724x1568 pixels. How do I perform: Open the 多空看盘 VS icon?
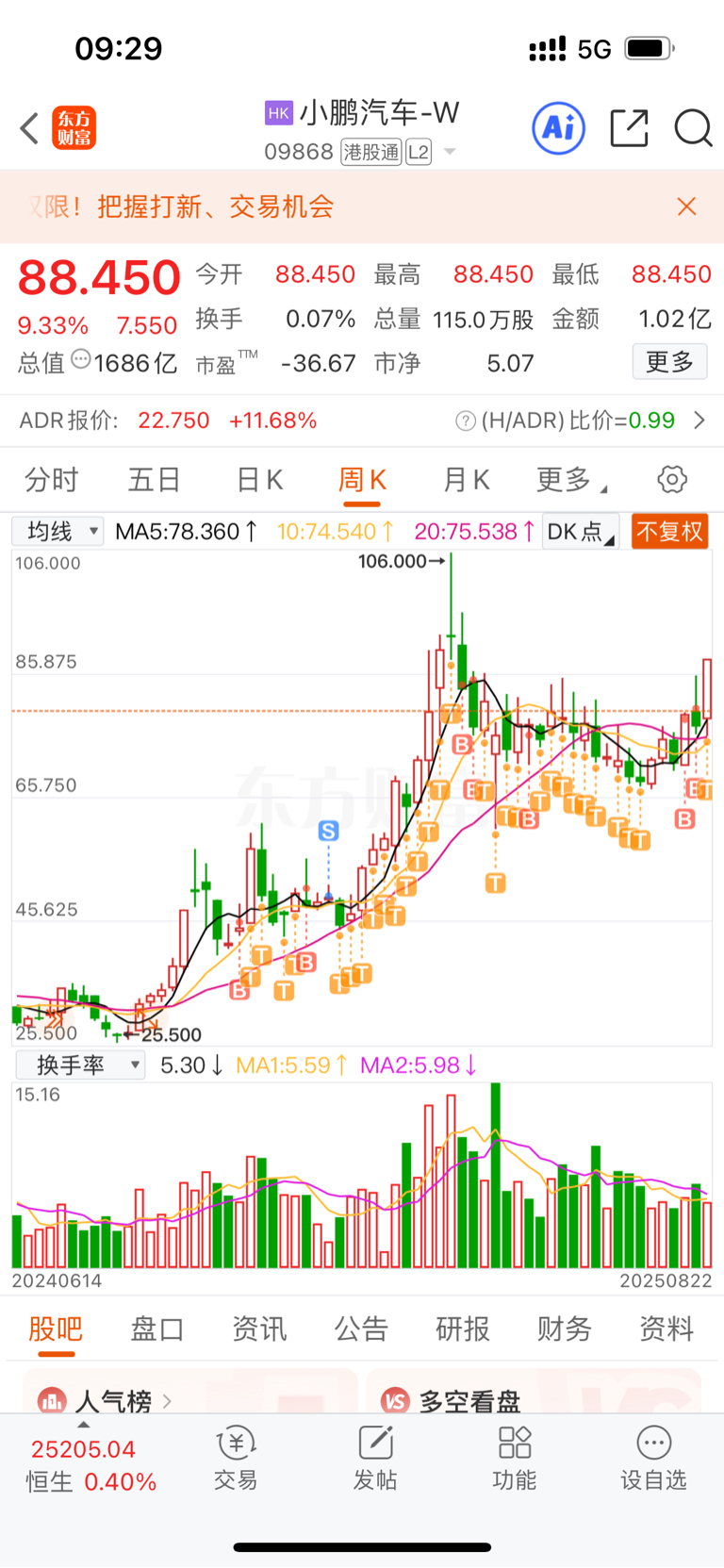(x=395, y=1401)
